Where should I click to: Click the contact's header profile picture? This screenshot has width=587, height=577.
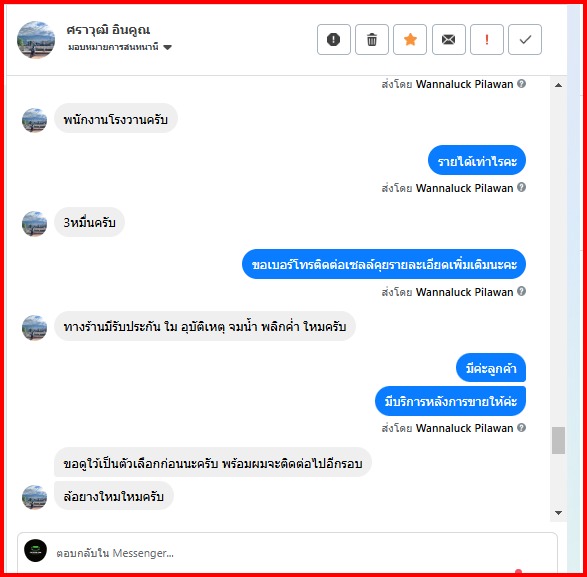pyautogui.click(x=36, y=40)
